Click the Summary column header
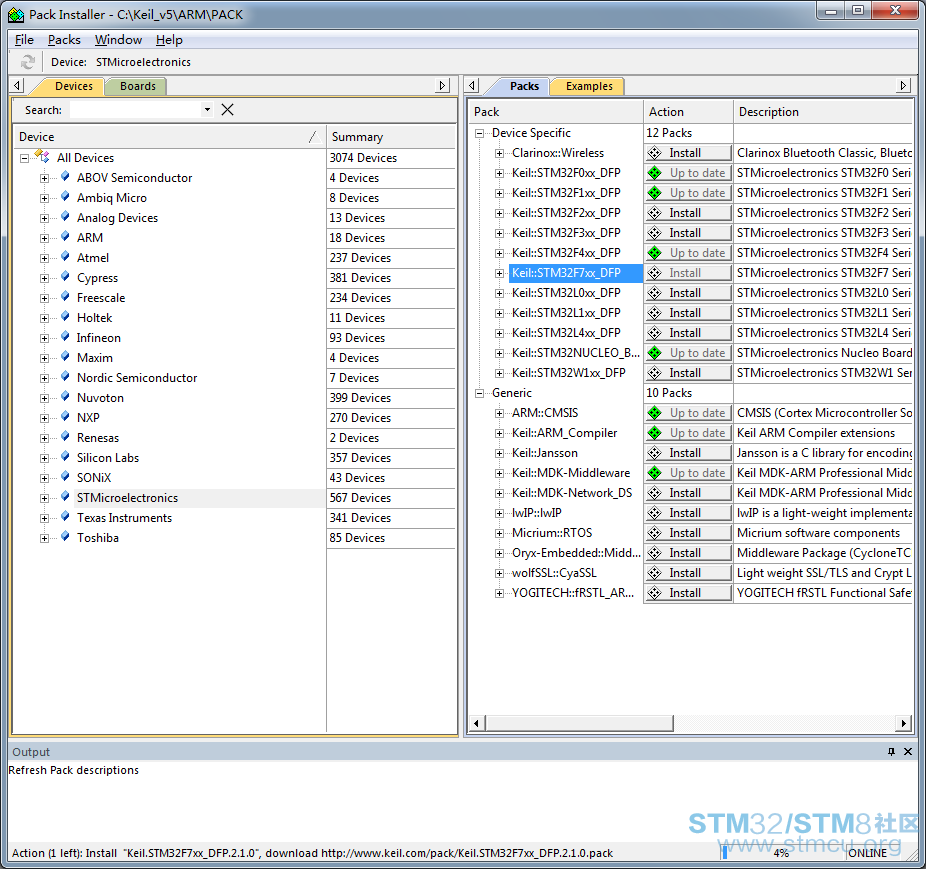 click(391, 136)
